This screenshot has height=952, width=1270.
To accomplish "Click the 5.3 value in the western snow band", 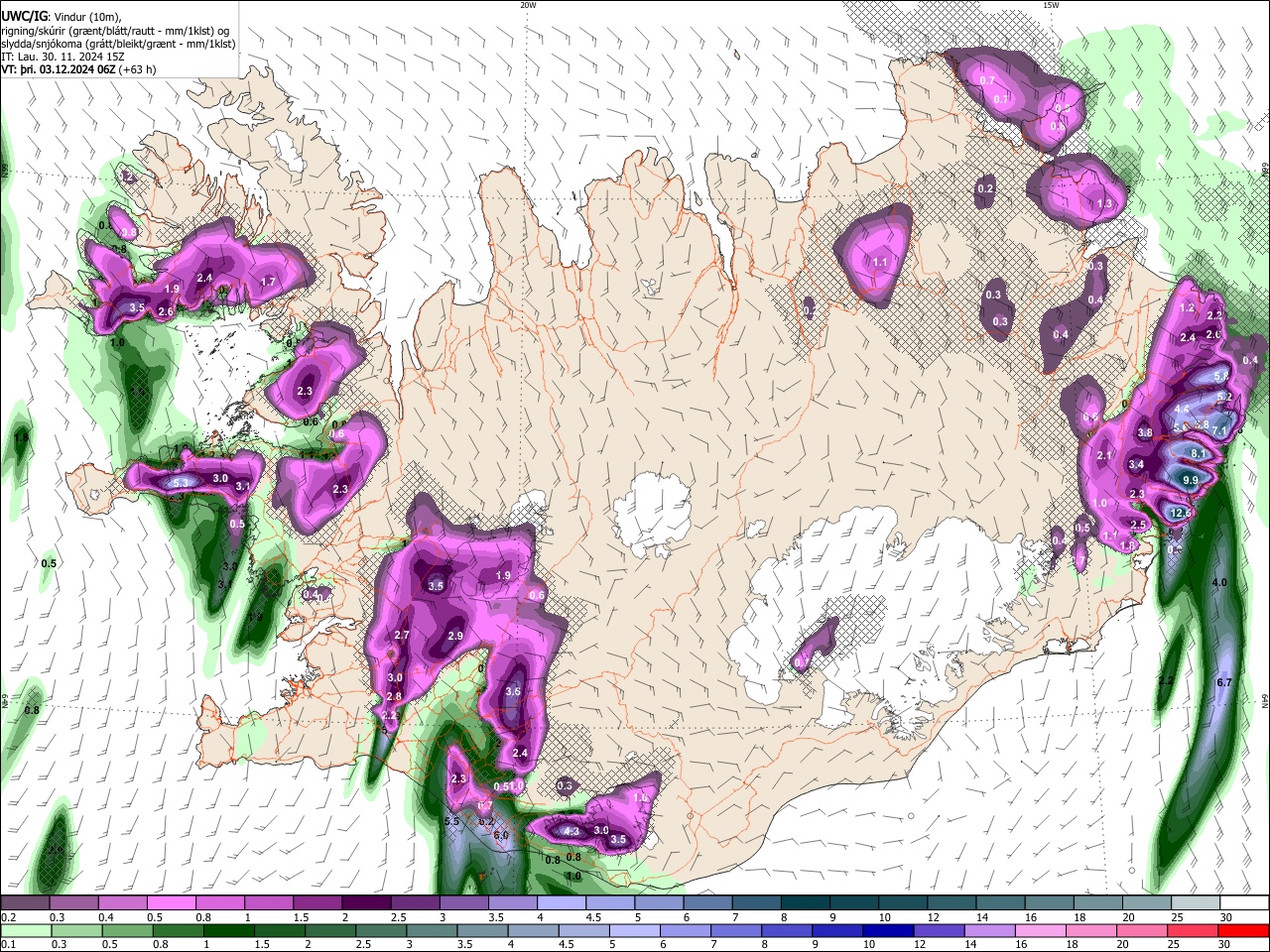I will [181, 483].
